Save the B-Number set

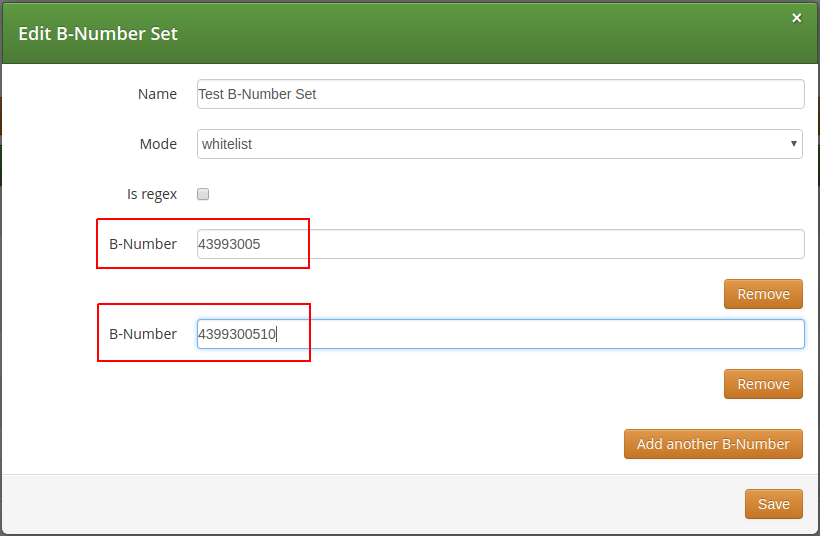pyautogui.click(x=773, y=504)
